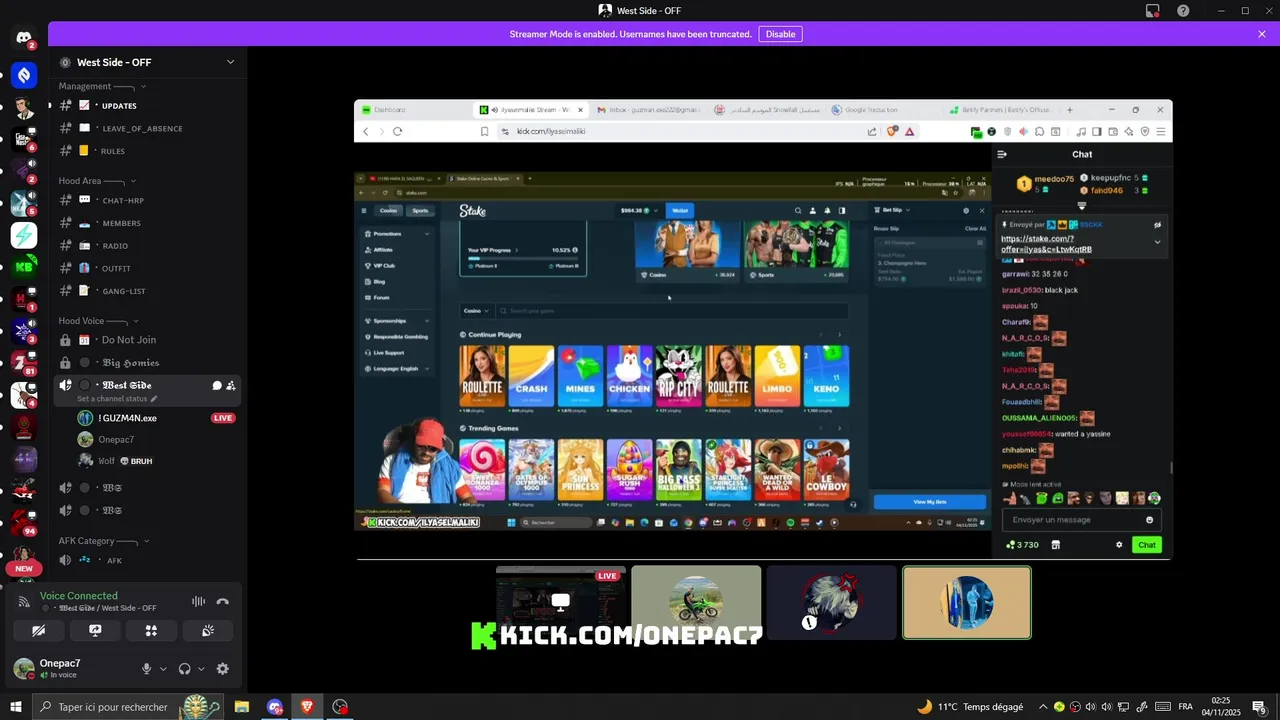Click Onepac7 avatar in user panel
Screen dimensions: 1280x720
pos(24,669)
